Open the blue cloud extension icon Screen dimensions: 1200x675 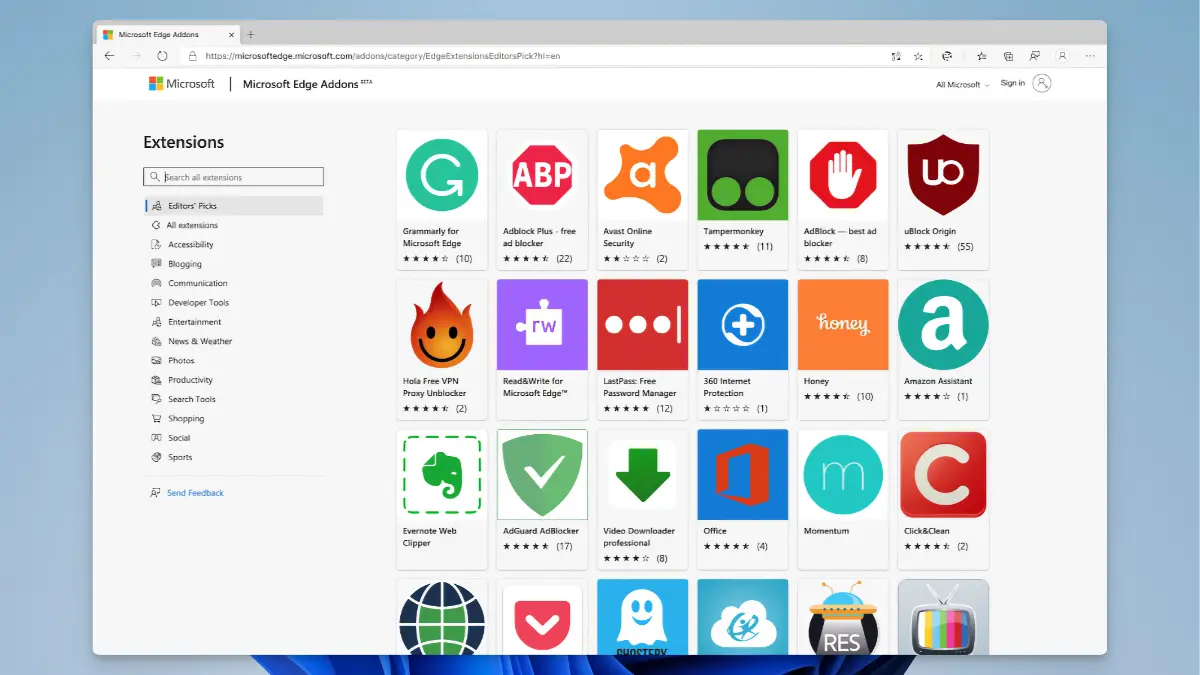(743, 617)
